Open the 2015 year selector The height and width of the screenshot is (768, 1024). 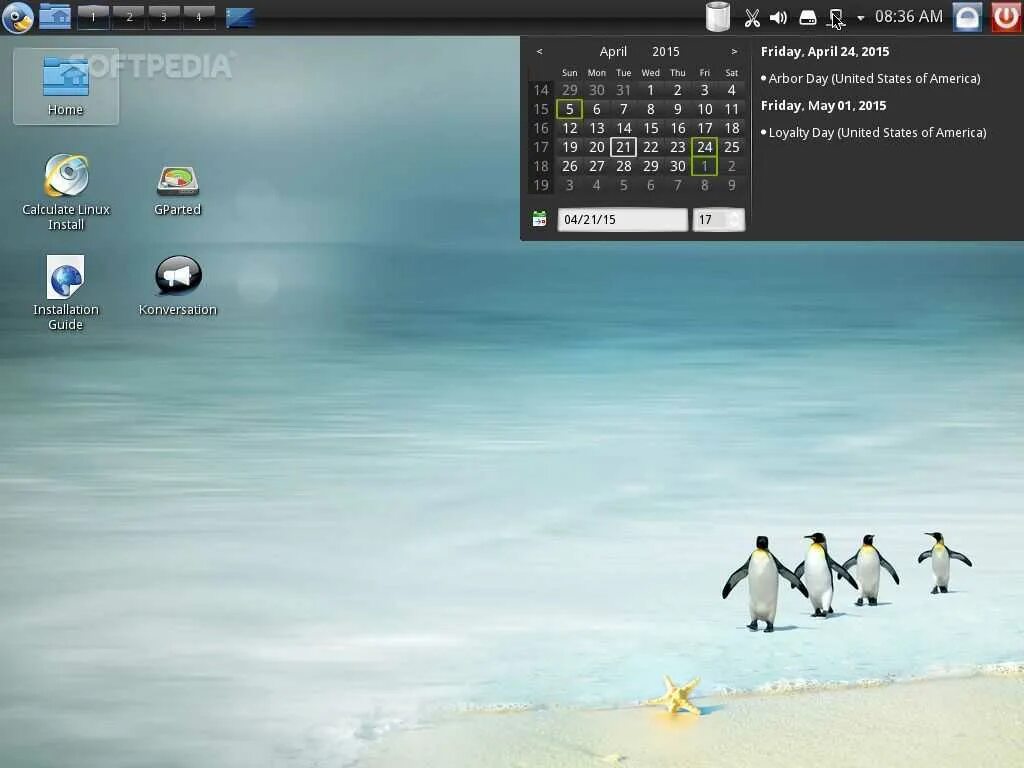point(665,52)
